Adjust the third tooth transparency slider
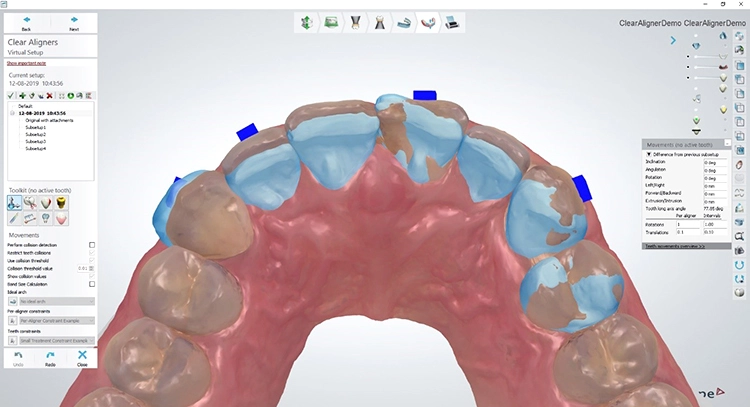The image size is (750, 407). (707, 77)
